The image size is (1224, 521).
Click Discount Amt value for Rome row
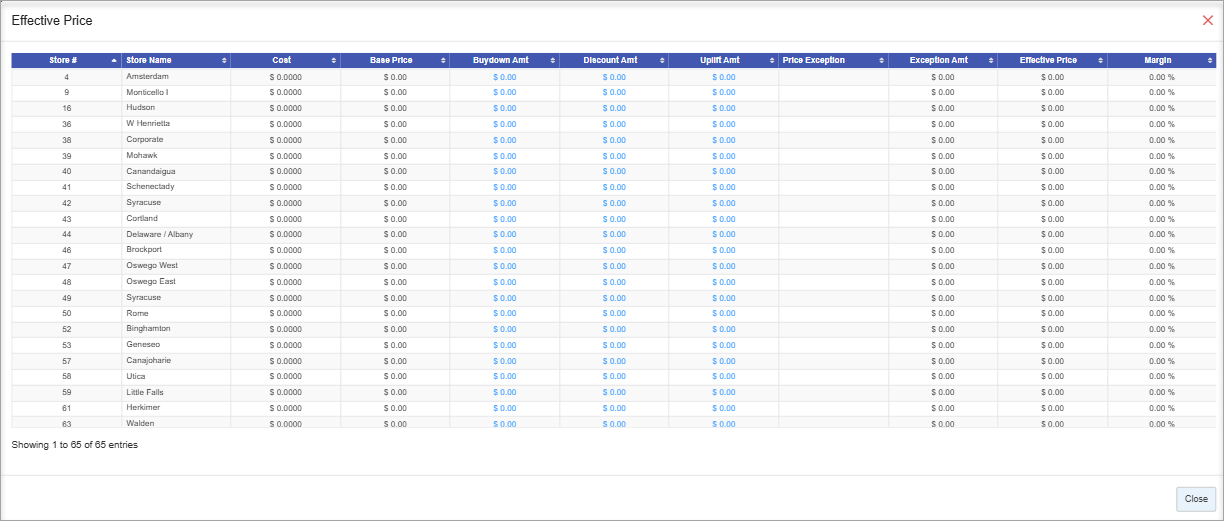(614, 314)
